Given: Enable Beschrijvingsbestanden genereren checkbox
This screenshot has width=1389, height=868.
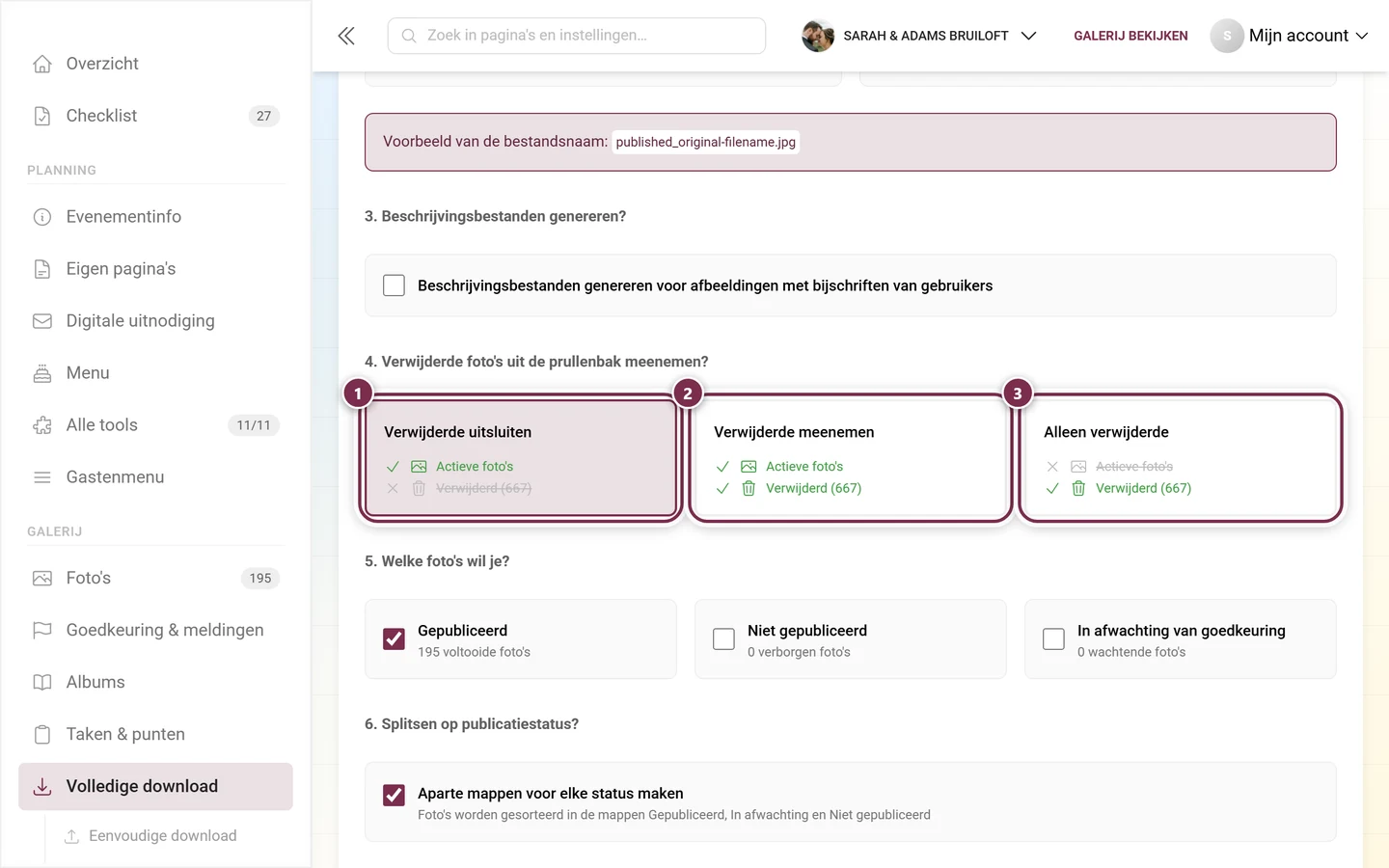Looking at the screenshot, I should pyautogui.click(x=394, y=285).
